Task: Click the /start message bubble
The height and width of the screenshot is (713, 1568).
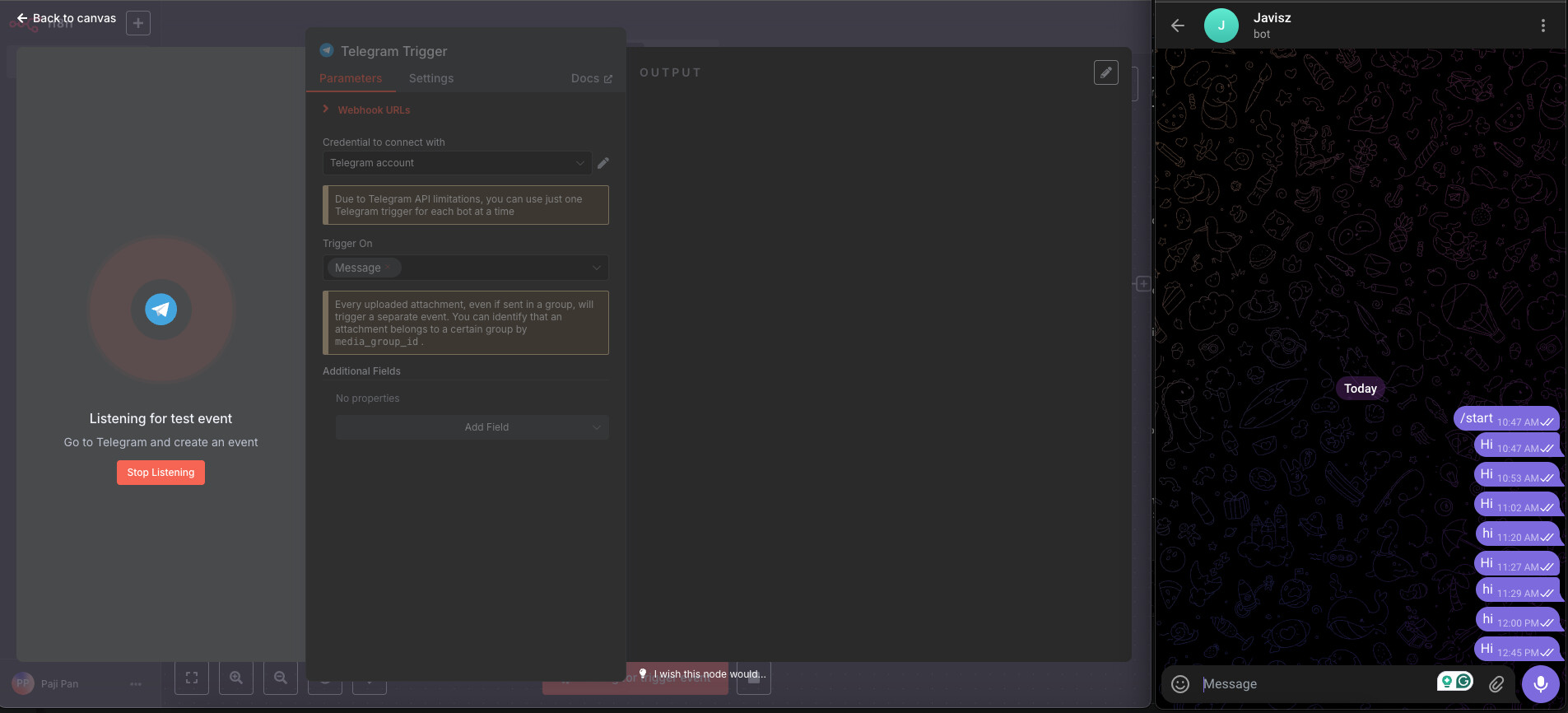Action: click(1506, 418)
